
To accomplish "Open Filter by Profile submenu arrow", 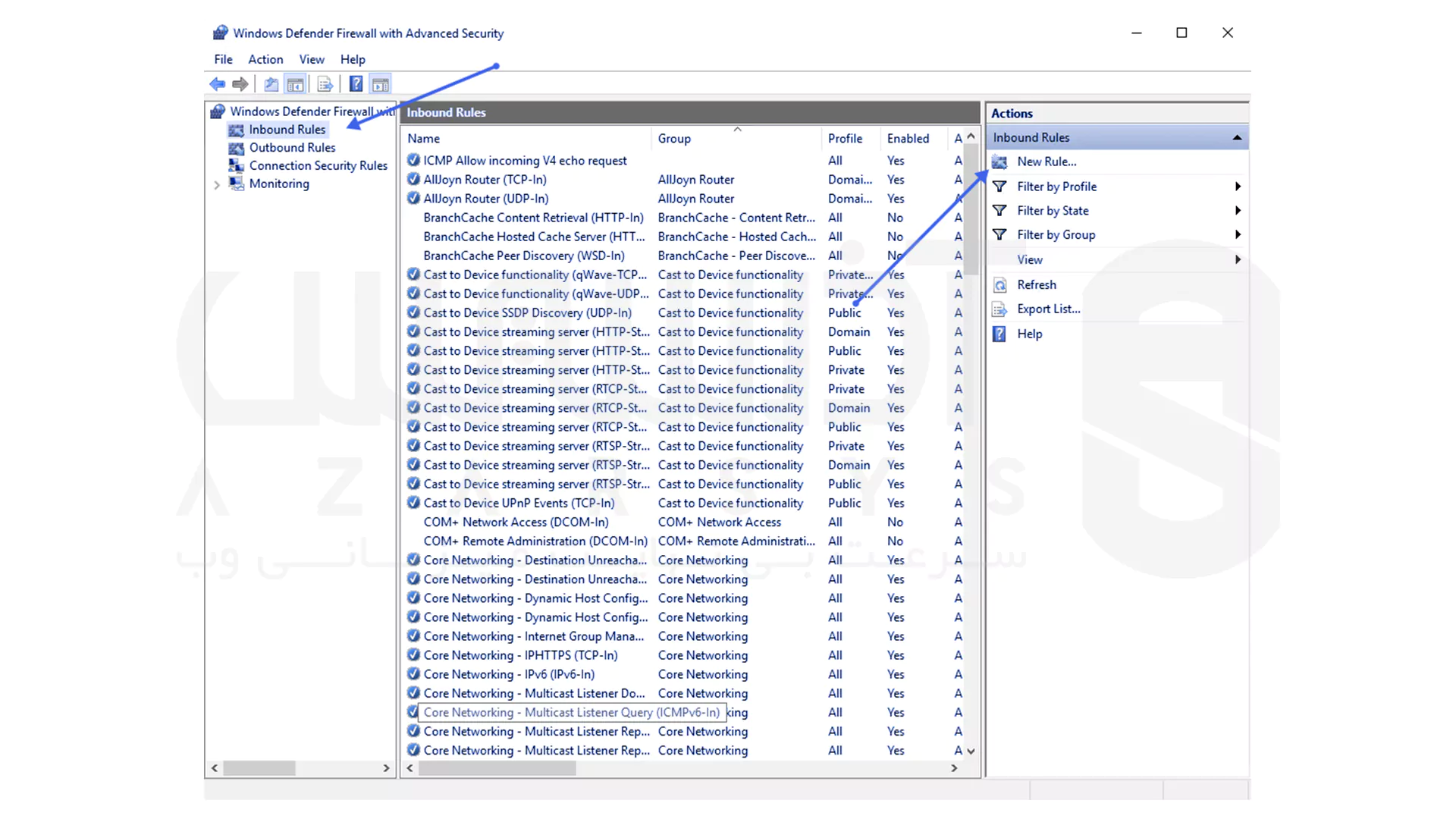I will pyautogui.click(x=1238, y=187).
